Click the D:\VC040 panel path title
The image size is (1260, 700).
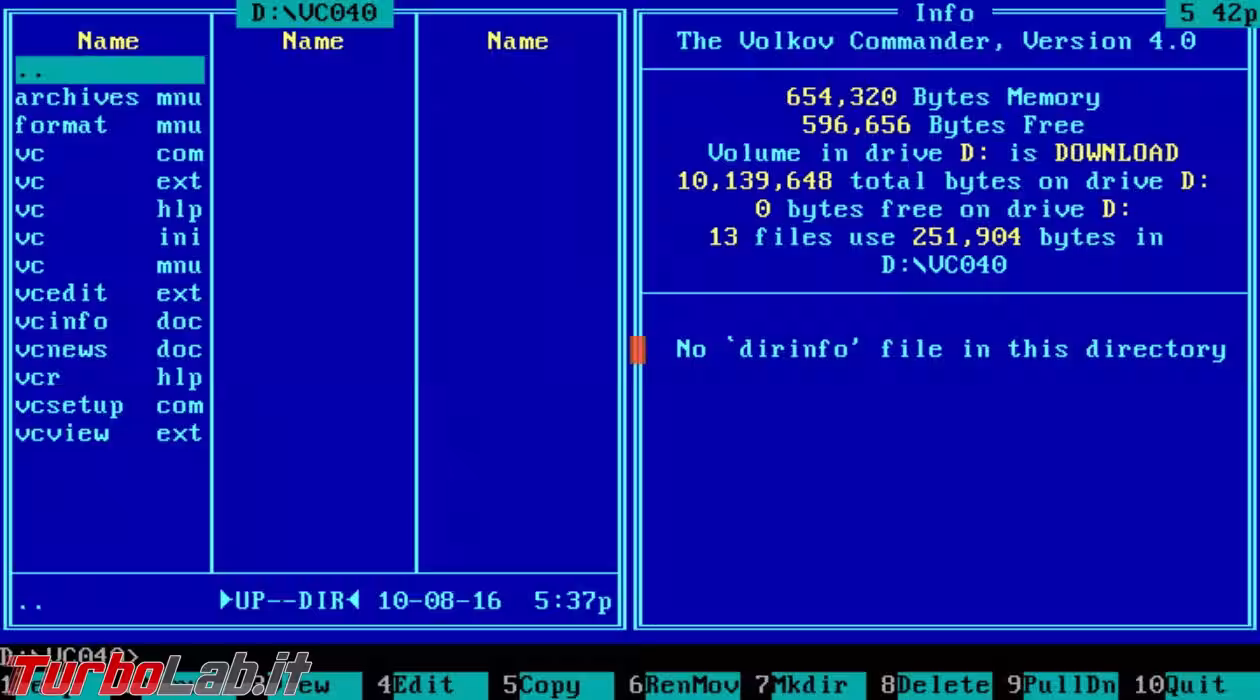(x=314, y=13)
